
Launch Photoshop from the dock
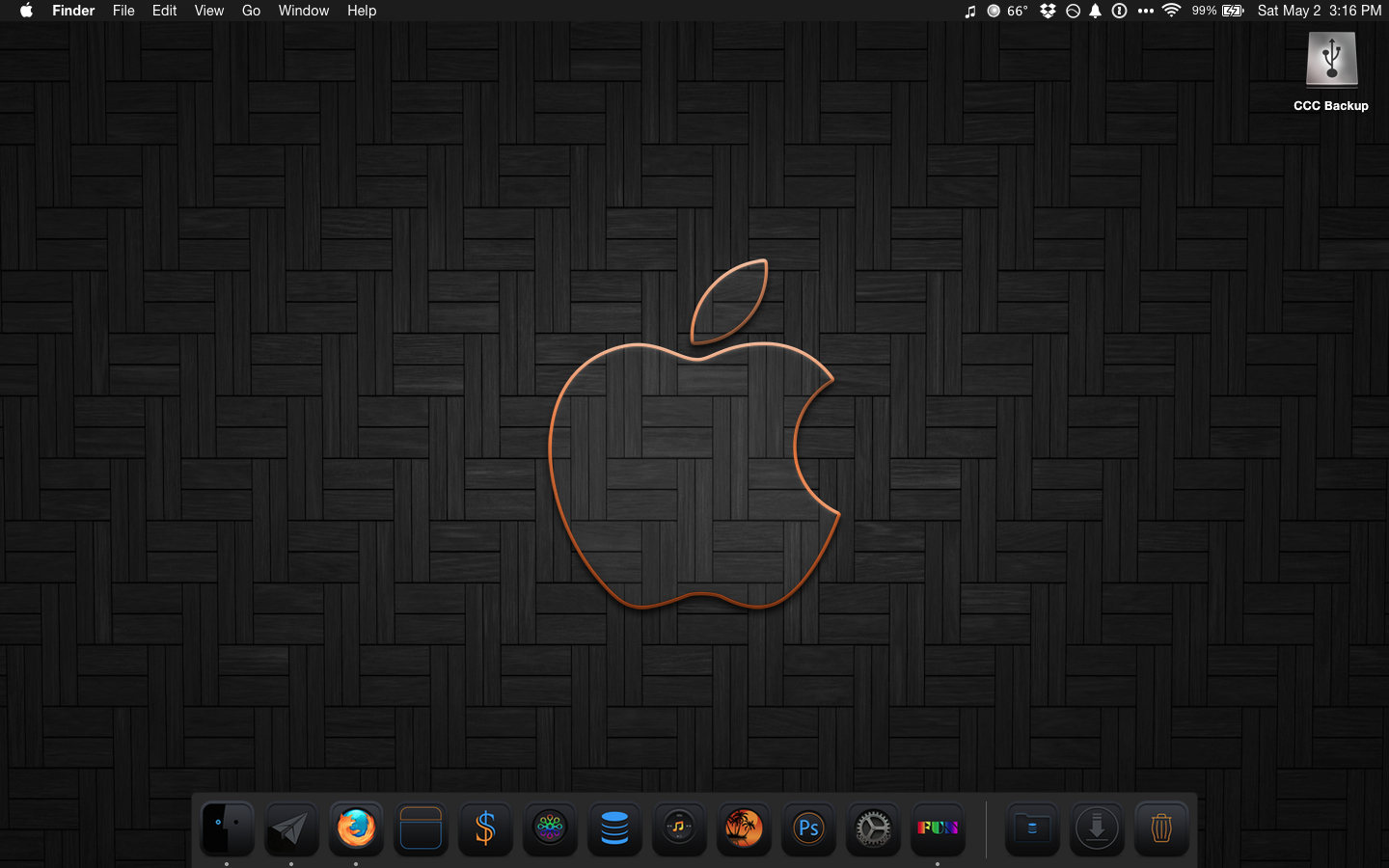(808, 827)
